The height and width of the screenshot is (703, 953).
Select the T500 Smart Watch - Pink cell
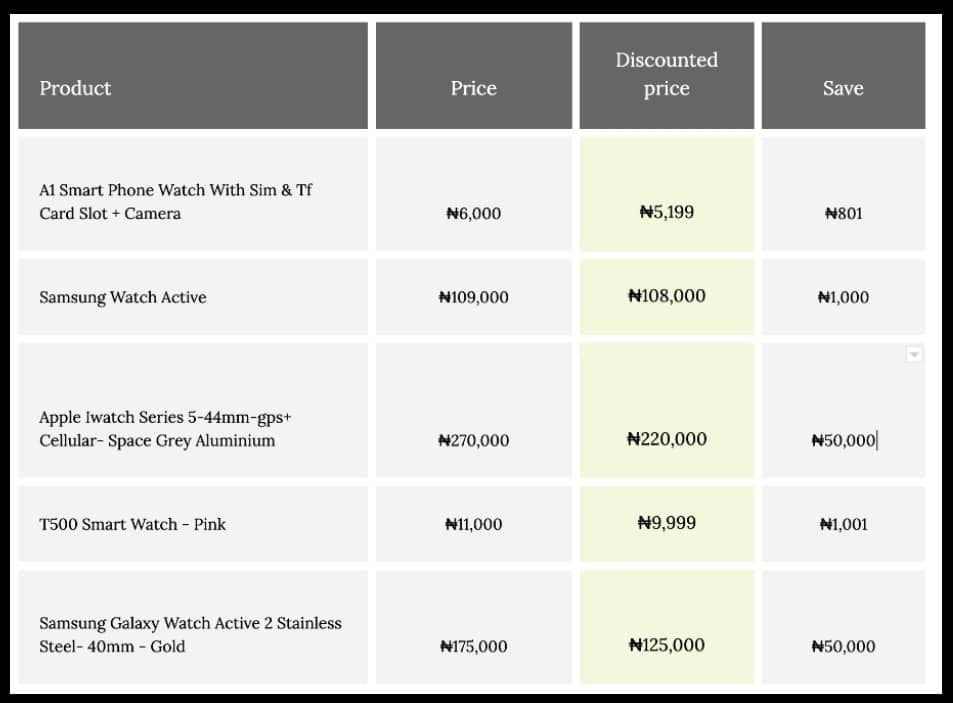pyautogui.click(x=192, y=524)
